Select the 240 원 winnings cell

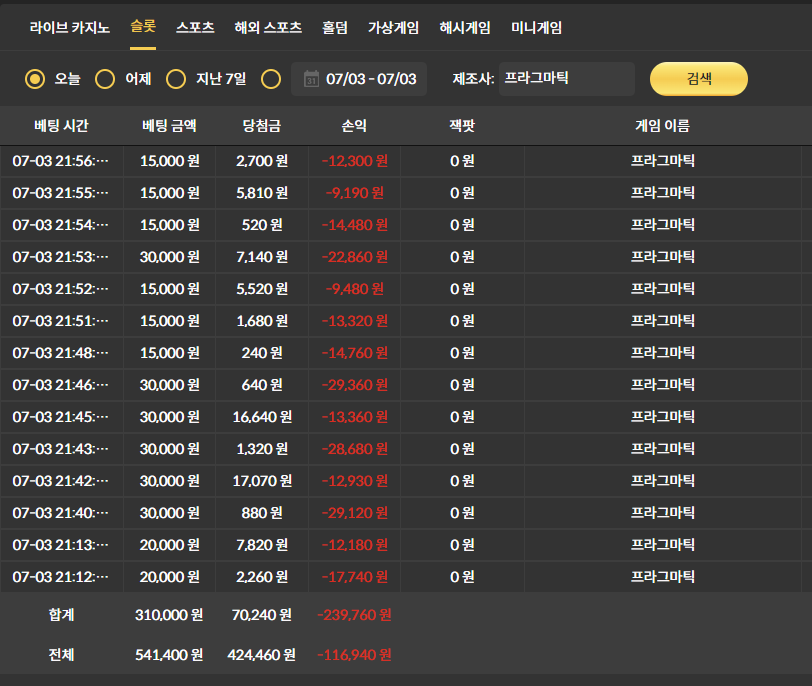tap(262, 354)
